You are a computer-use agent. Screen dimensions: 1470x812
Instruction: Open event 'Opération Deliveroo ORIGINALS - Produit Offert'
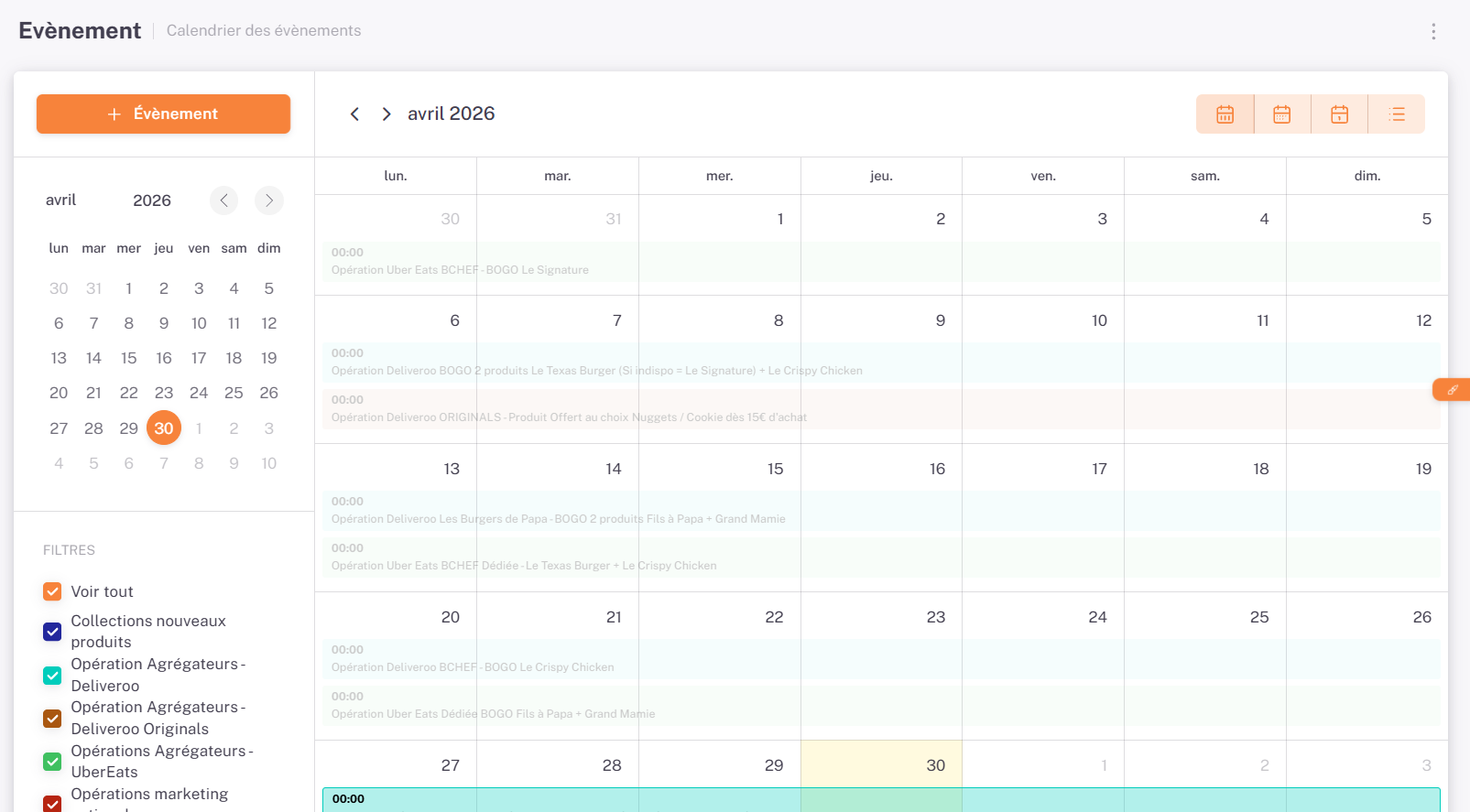tap(880, 409)
